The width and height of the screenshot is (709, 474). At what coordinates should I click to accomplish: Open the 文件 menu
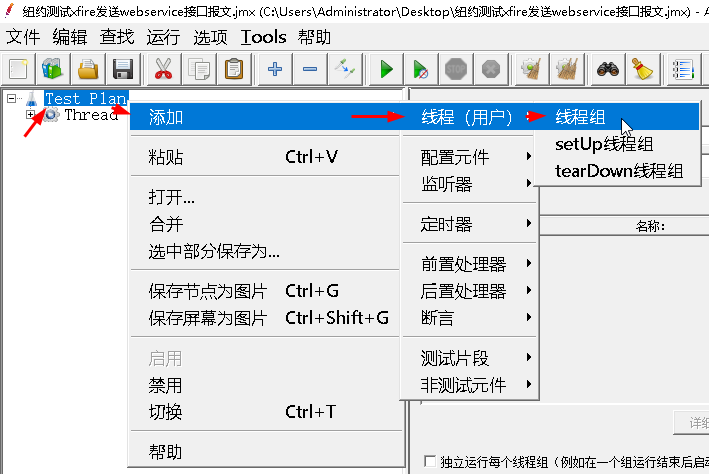pos(23,37)
